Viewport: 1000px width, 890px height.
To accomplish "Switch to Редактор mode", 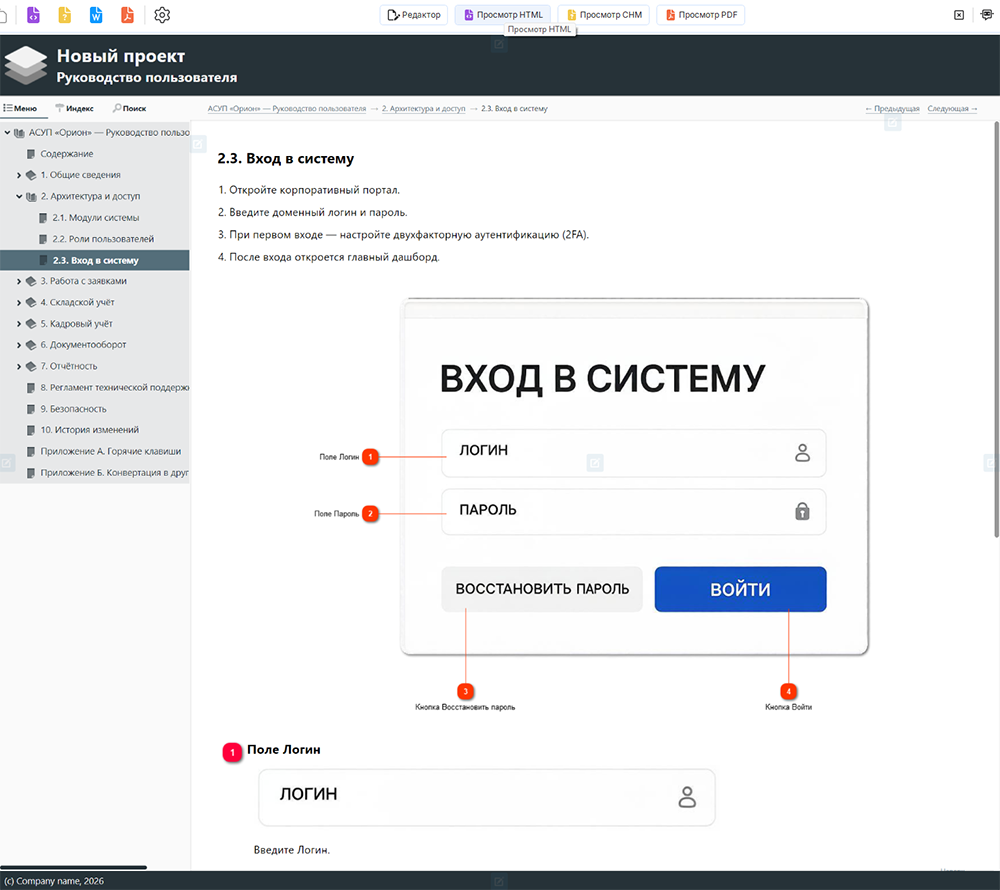I will click(x=414, y=15).
